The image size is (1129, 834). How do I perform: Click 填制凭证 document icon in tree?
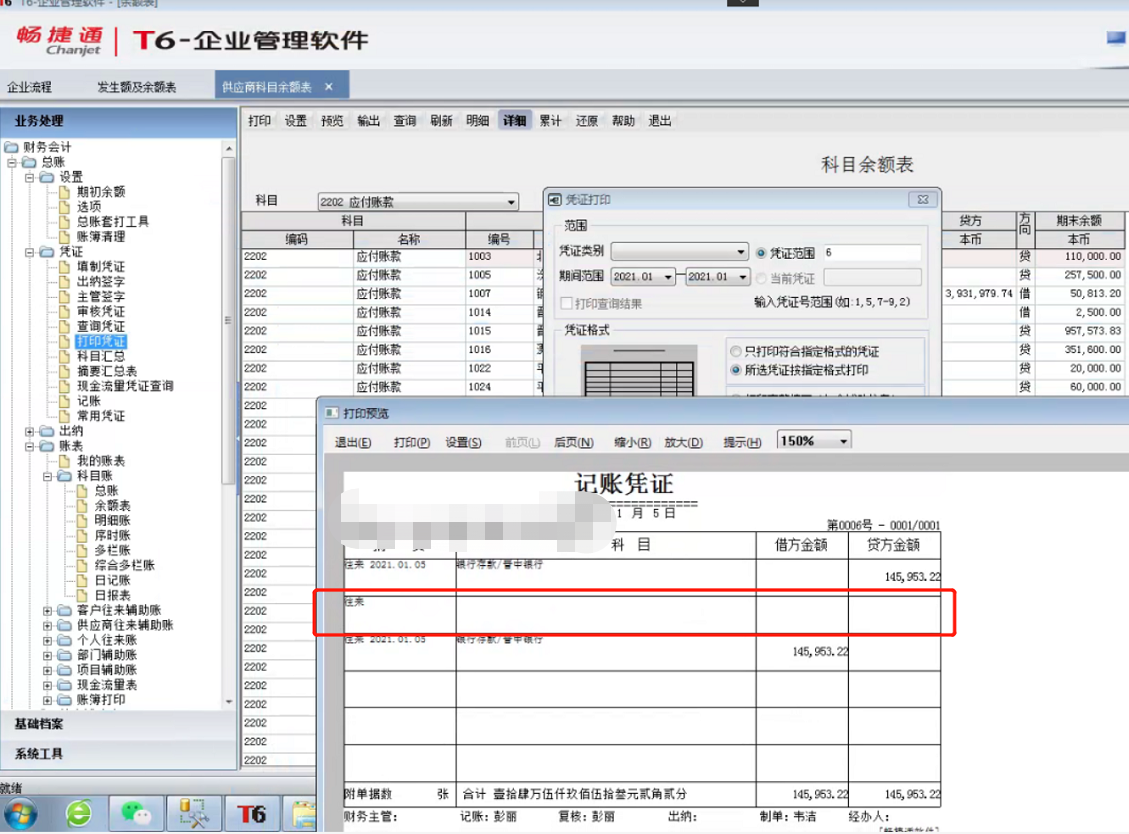(x=65, y=266)
